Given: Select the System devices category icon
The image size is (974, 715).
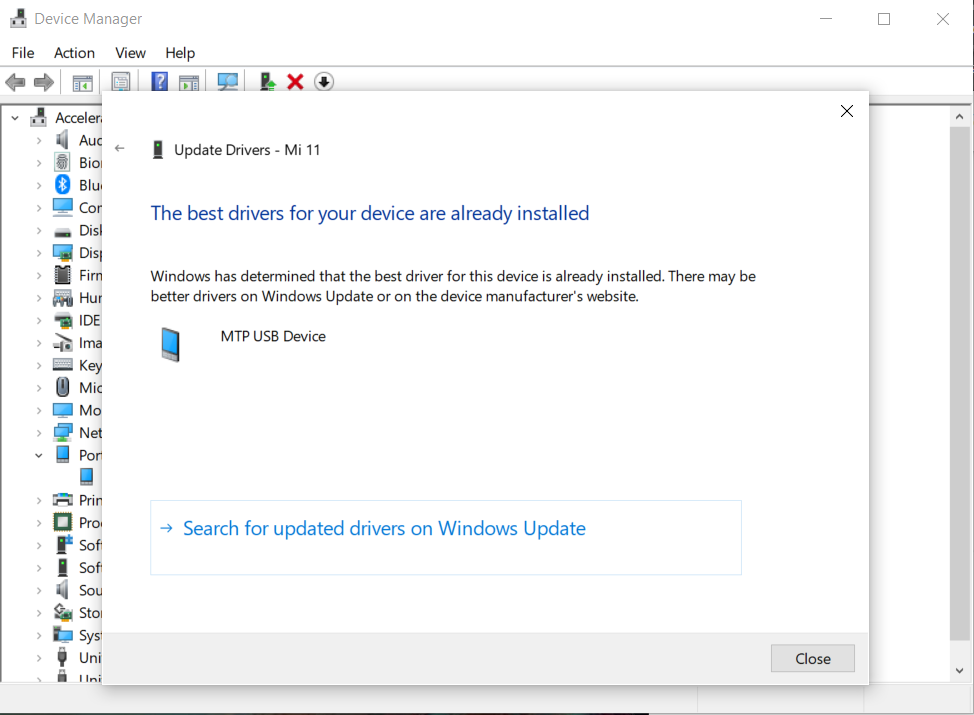Looking at the screenshot, I should pyautogui.click(x=63, y=634).
